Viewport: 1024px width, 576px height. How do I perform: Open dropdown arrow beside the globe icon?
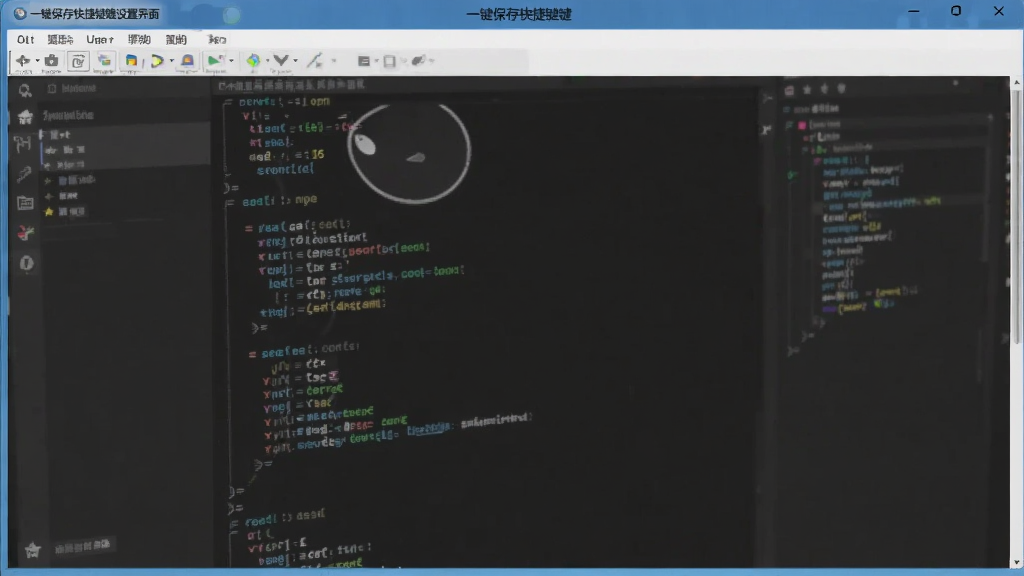(x=267, y=61)
